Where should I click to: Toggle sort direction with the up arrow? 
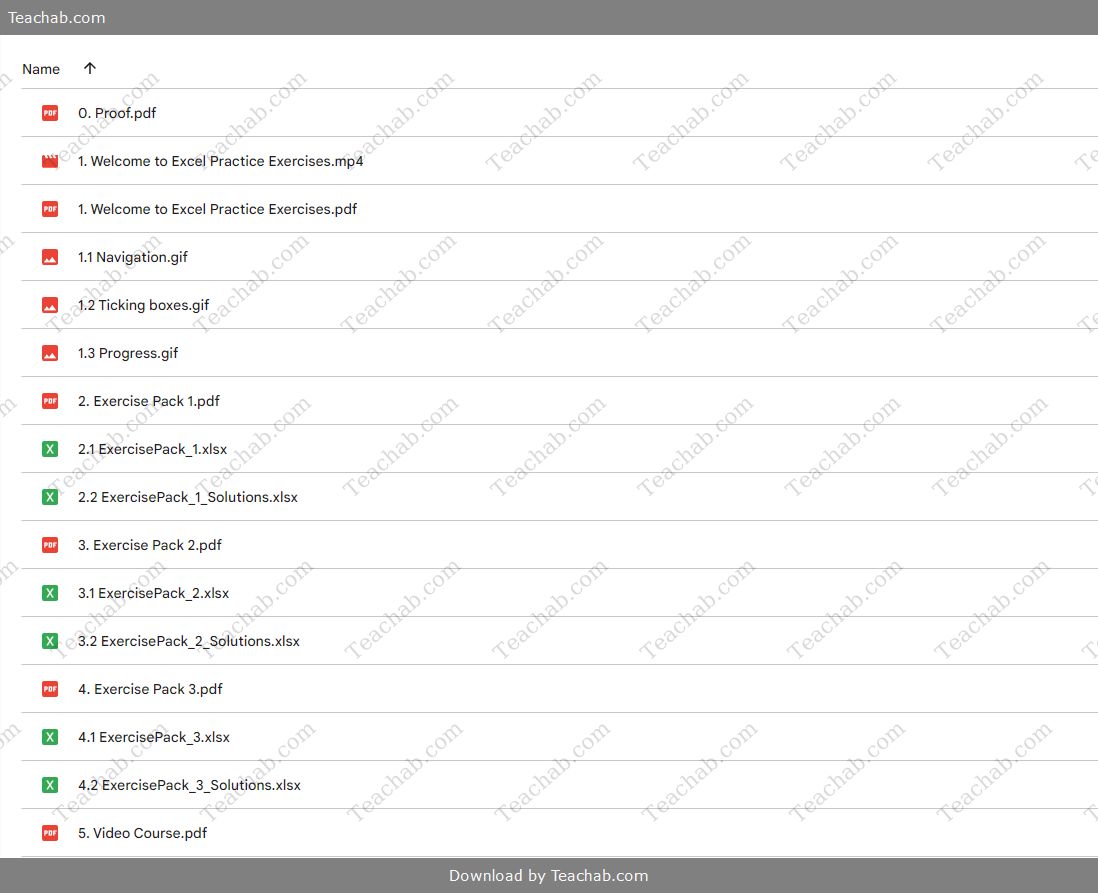90,68
